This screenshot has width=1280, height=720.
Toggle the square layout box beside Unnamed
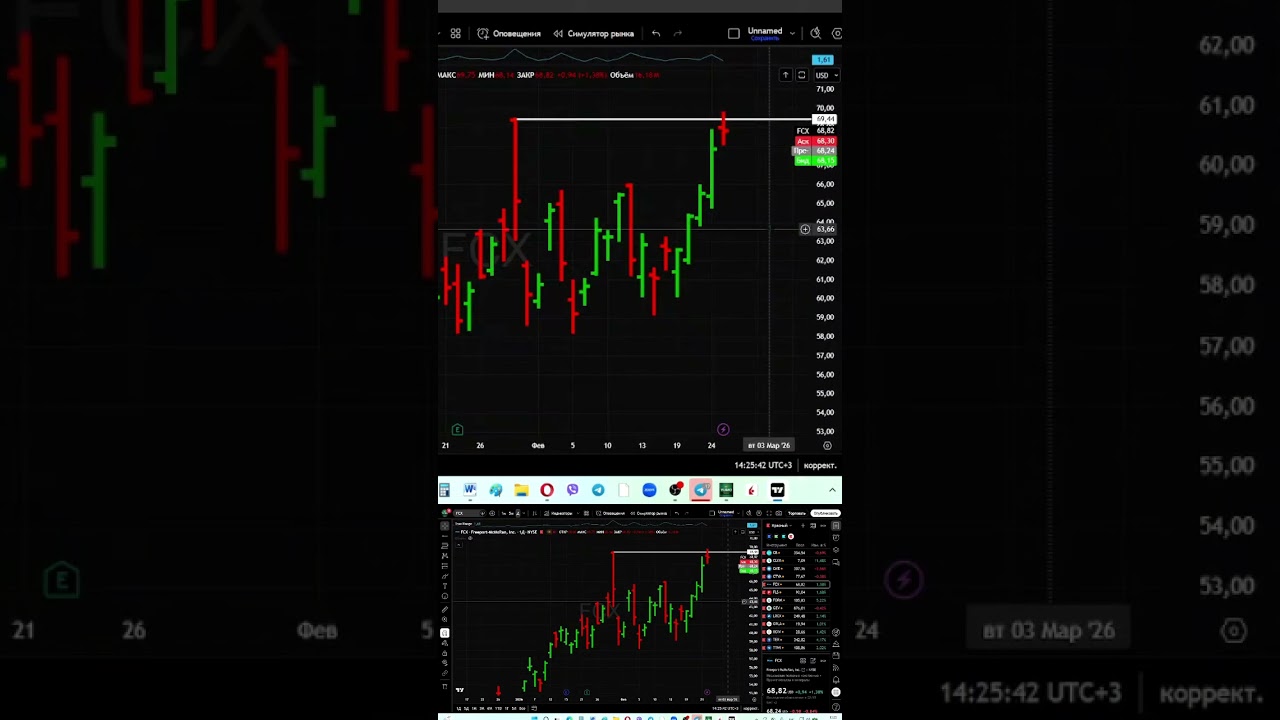[734, 33]
